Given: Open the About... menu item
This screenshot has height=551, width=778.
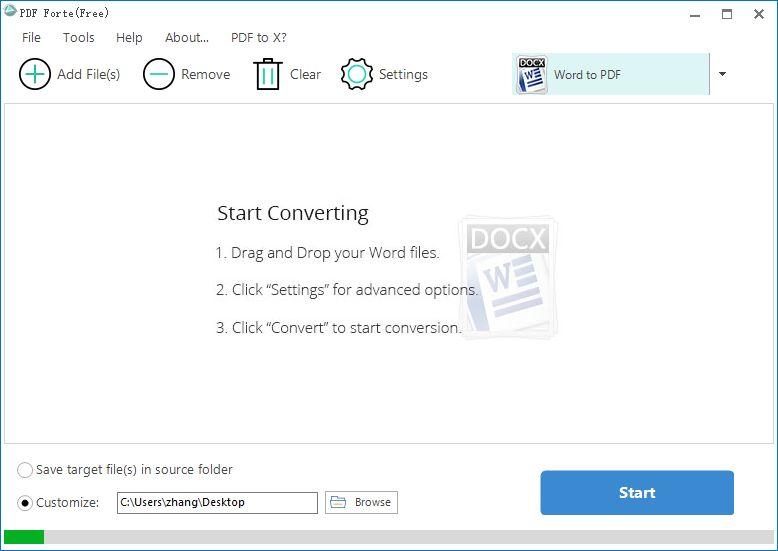Looking at the screenshot, I should tap(186, 38).
